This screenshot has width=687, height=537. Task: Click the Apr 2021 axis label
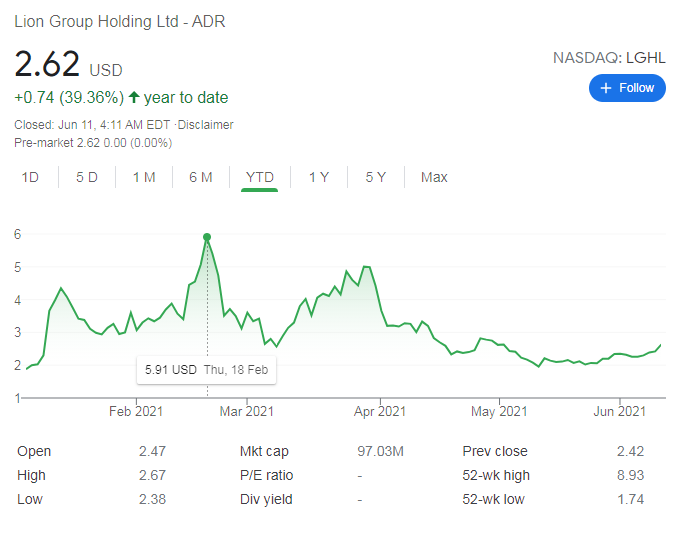click(x=380, y=412)
